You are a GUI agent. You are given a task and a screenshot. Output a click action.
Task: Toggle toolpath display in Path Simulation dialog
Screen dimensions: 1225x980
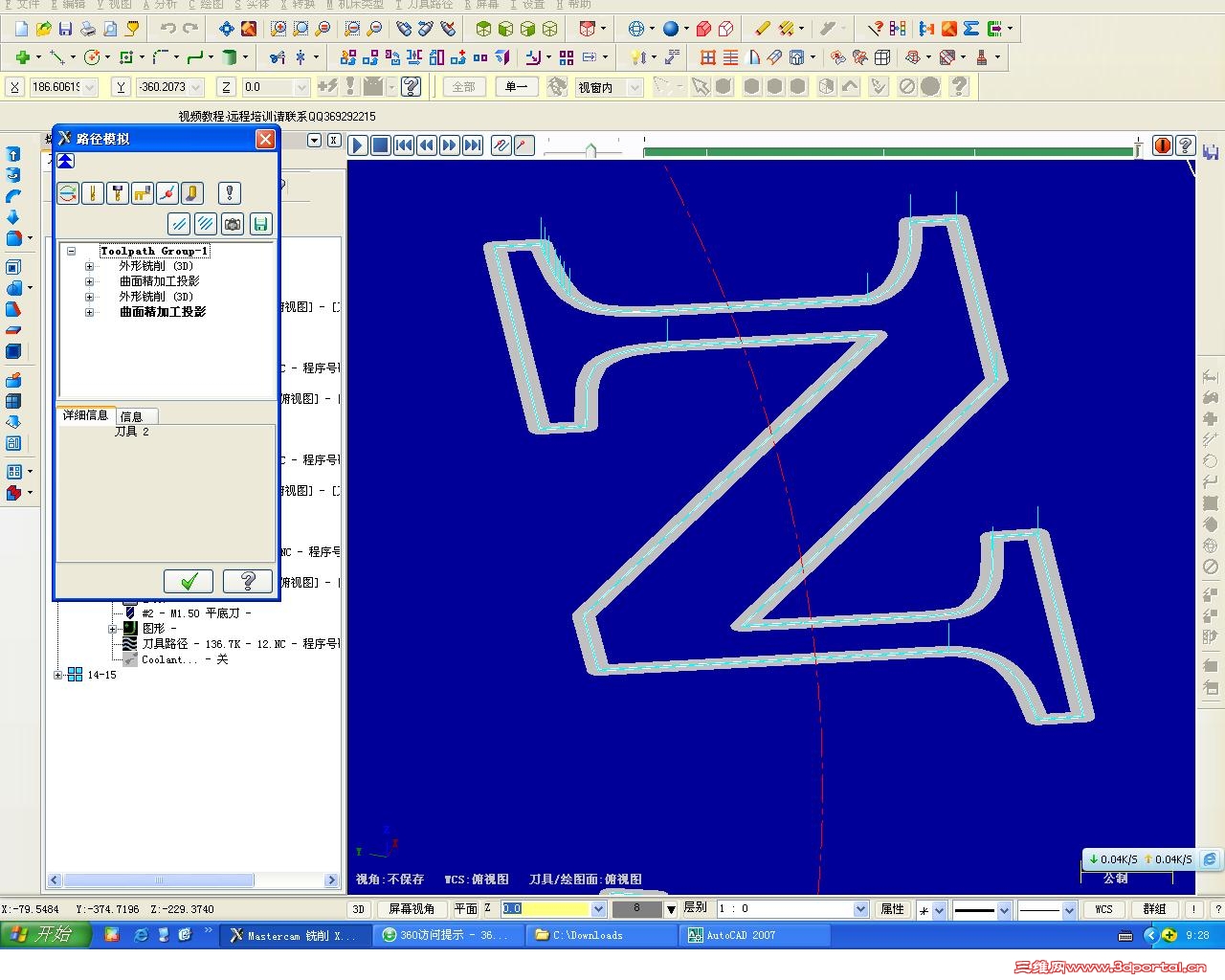68,193
